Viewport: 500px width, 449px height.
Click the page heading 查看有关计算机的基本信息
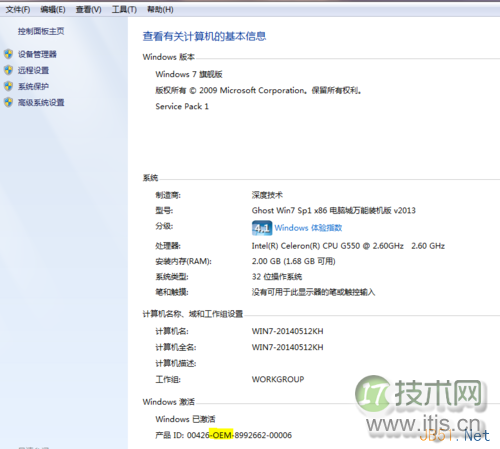tap(204, 36)
